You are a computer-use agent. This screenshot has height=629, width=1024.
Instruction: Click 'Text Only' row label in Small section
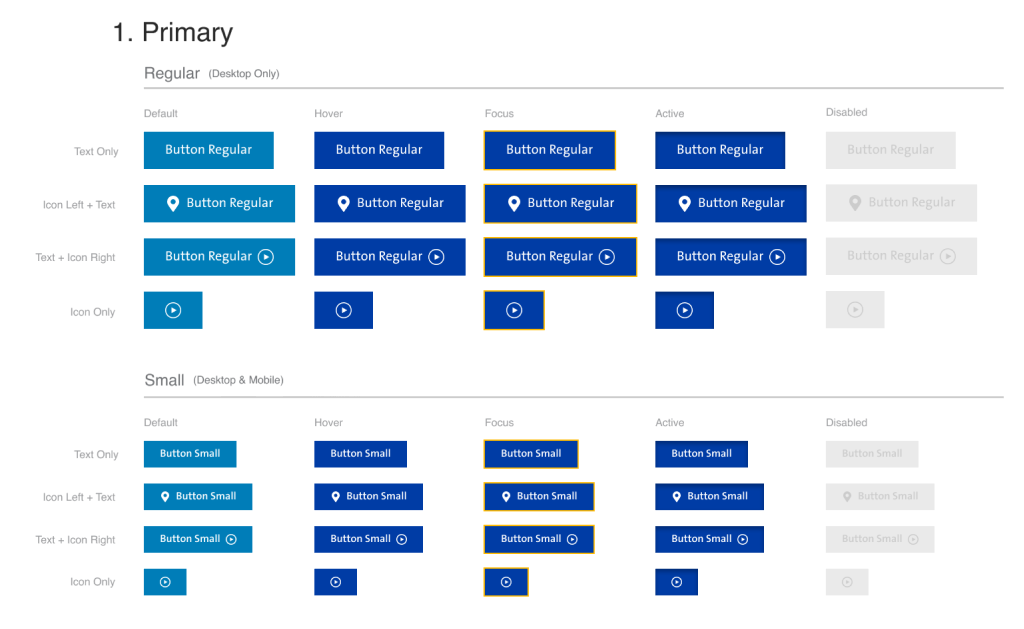click(96, 455)
